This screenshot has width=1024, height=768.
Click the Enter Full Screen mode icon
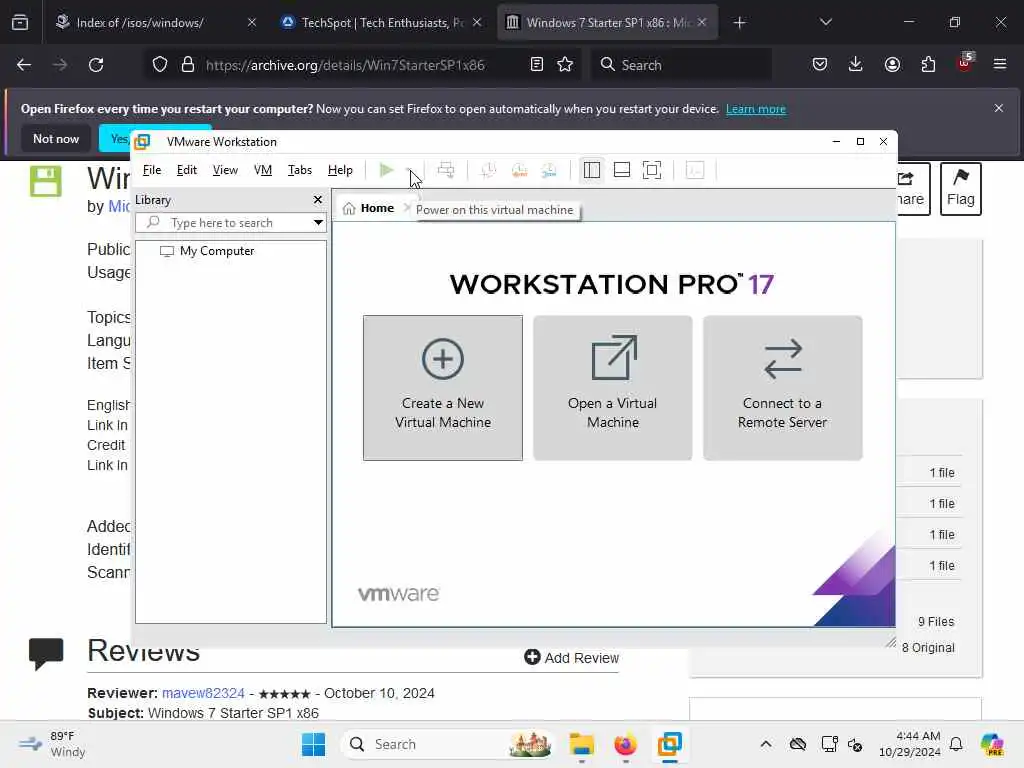click(x=652, y=170)
